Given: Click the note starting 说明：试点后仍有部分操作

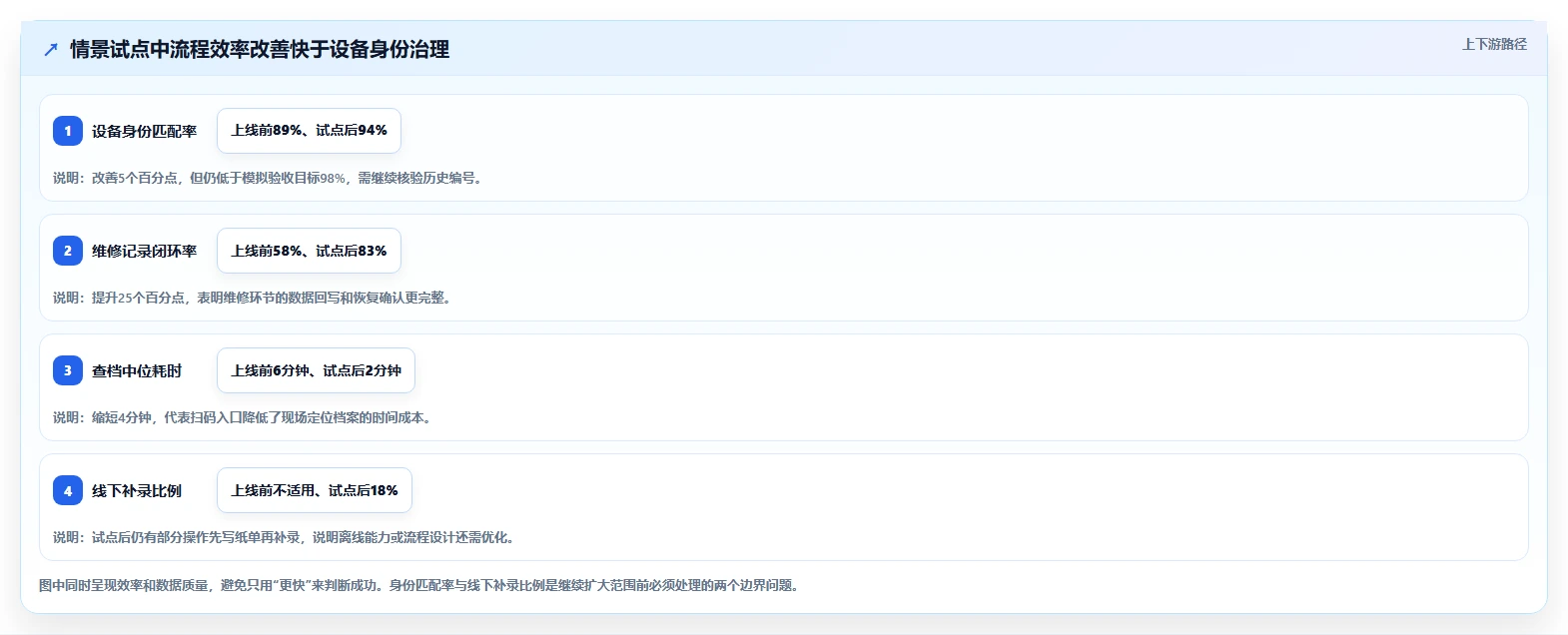Looking at the screenshot, I should coord(287,537).
